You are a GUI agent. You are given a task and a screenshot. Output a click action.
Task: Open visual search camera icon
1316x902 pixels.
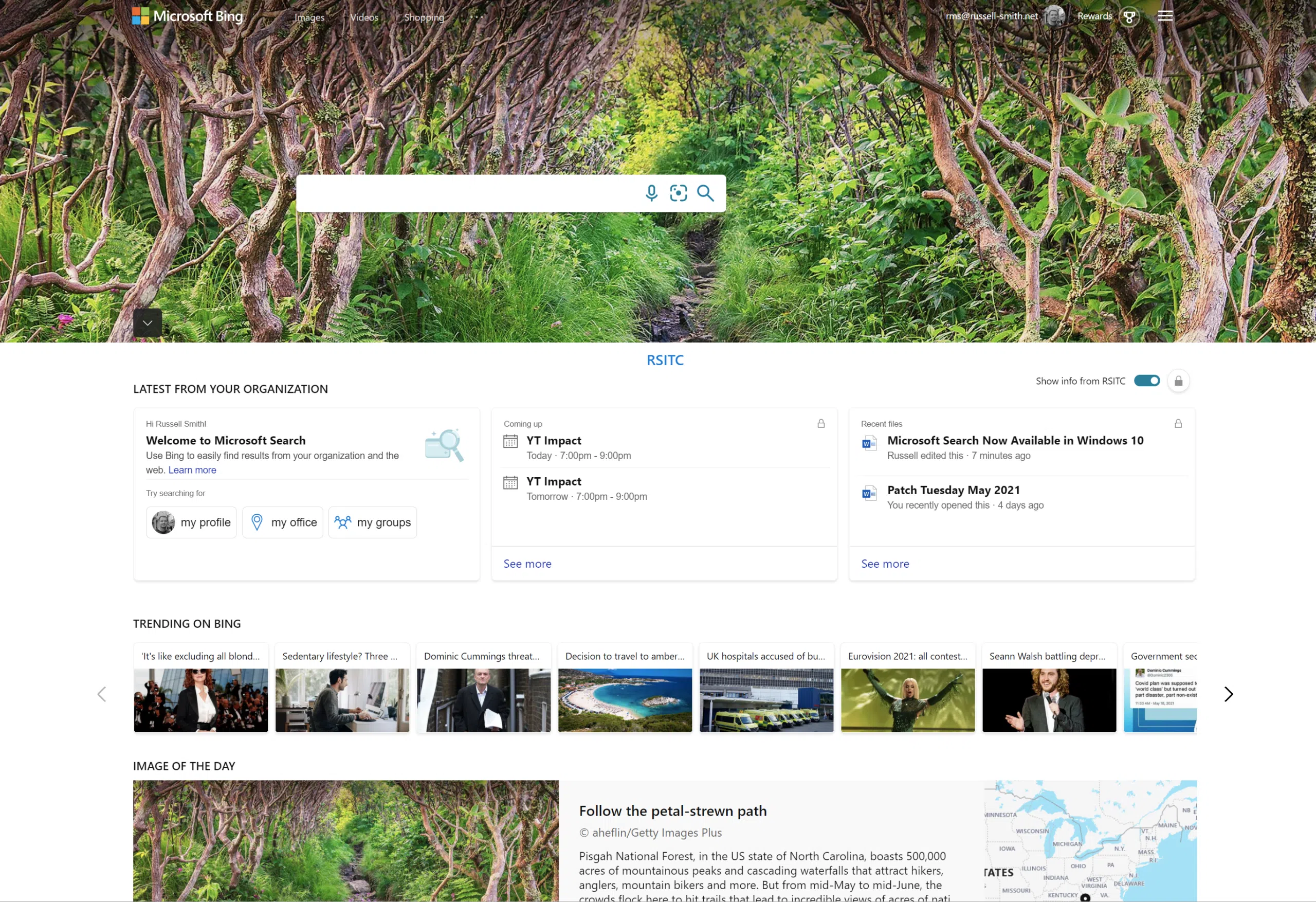(679, 193)
